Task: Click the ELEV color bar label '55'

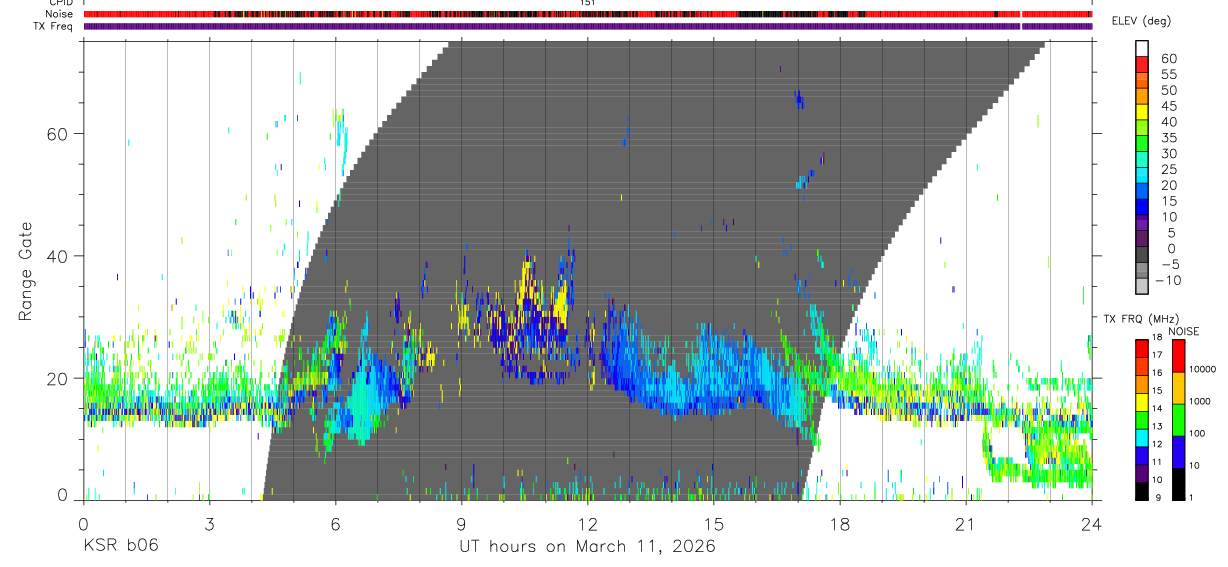Action: click(1168, 75)
